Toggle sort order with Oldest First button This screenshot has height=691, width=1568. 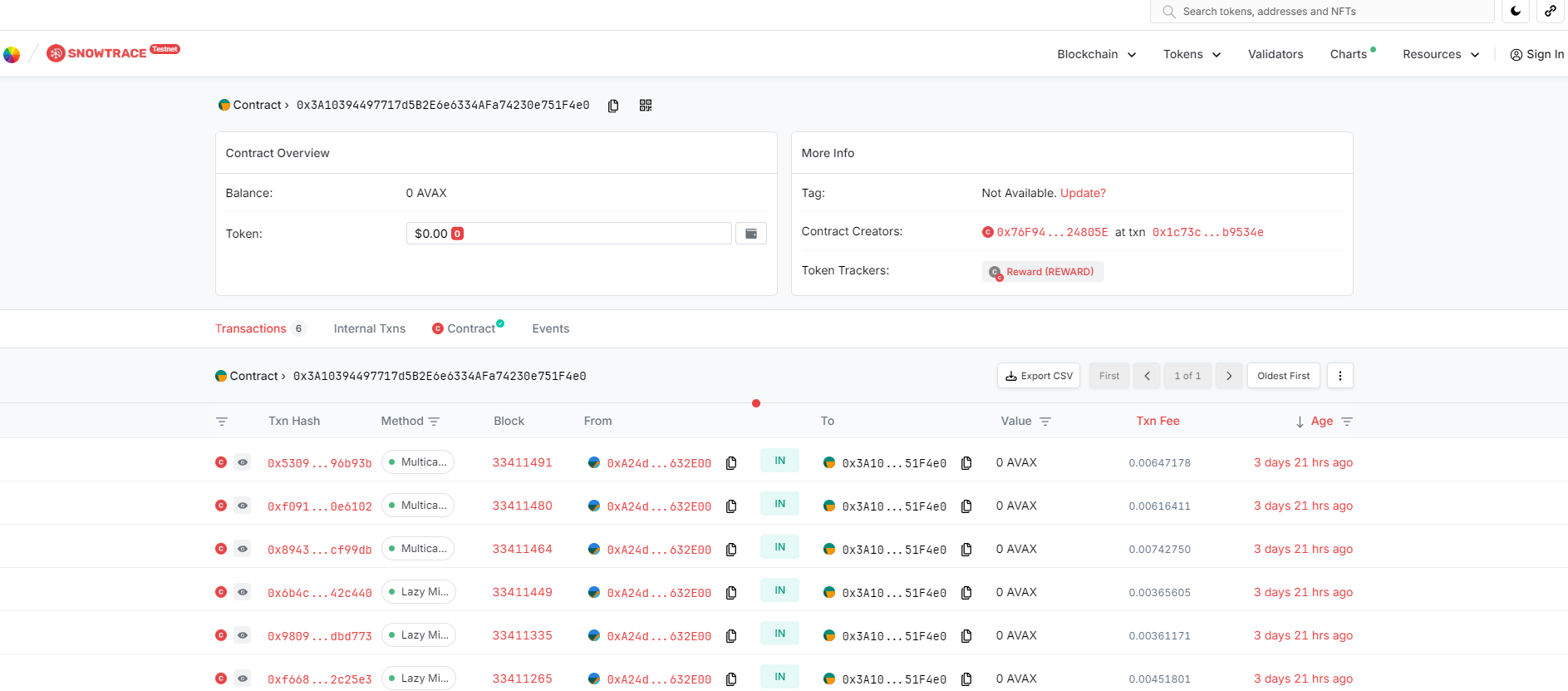[1283, 376]
